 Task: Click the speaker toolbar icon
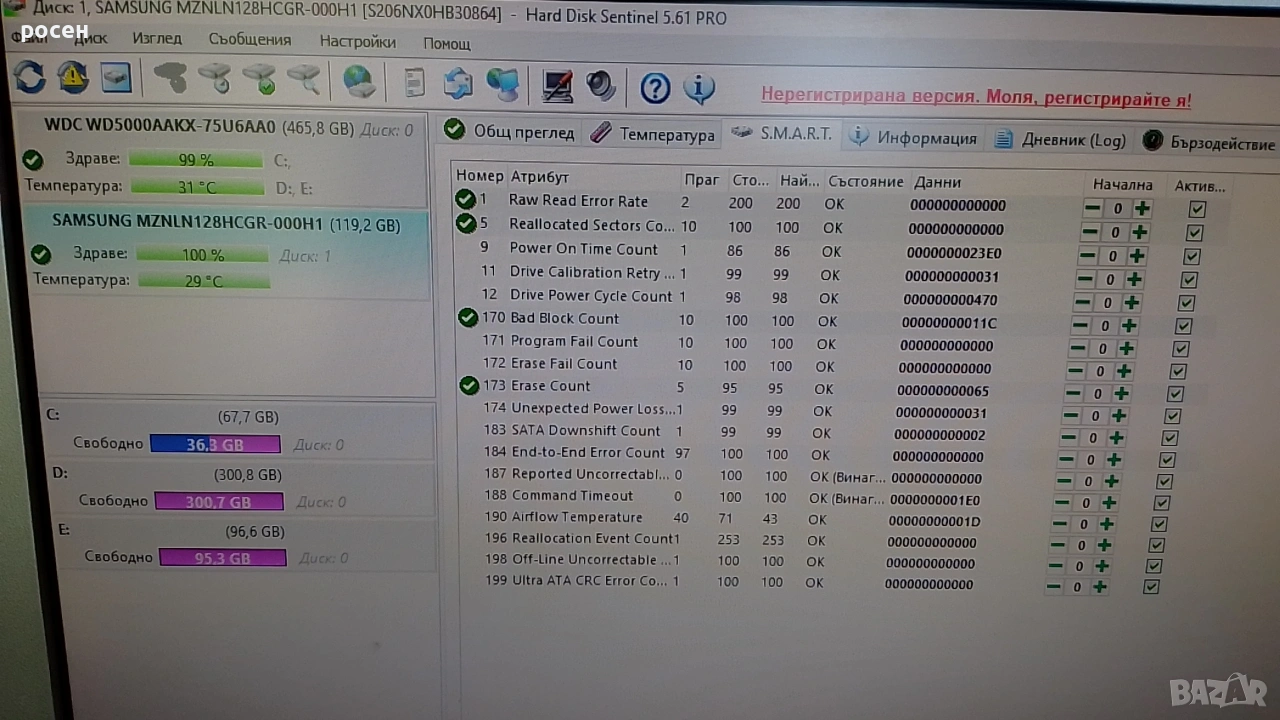[x=601, y=86]
